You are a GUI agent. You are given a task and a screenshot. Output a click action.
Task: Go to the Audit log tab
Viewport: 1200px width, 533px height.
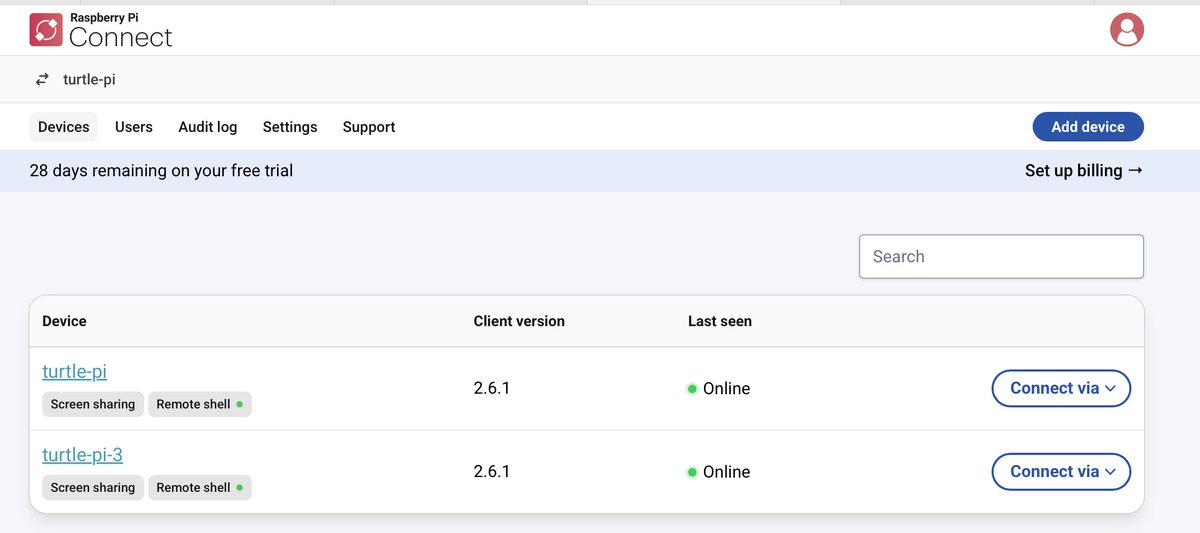(208, 127)
